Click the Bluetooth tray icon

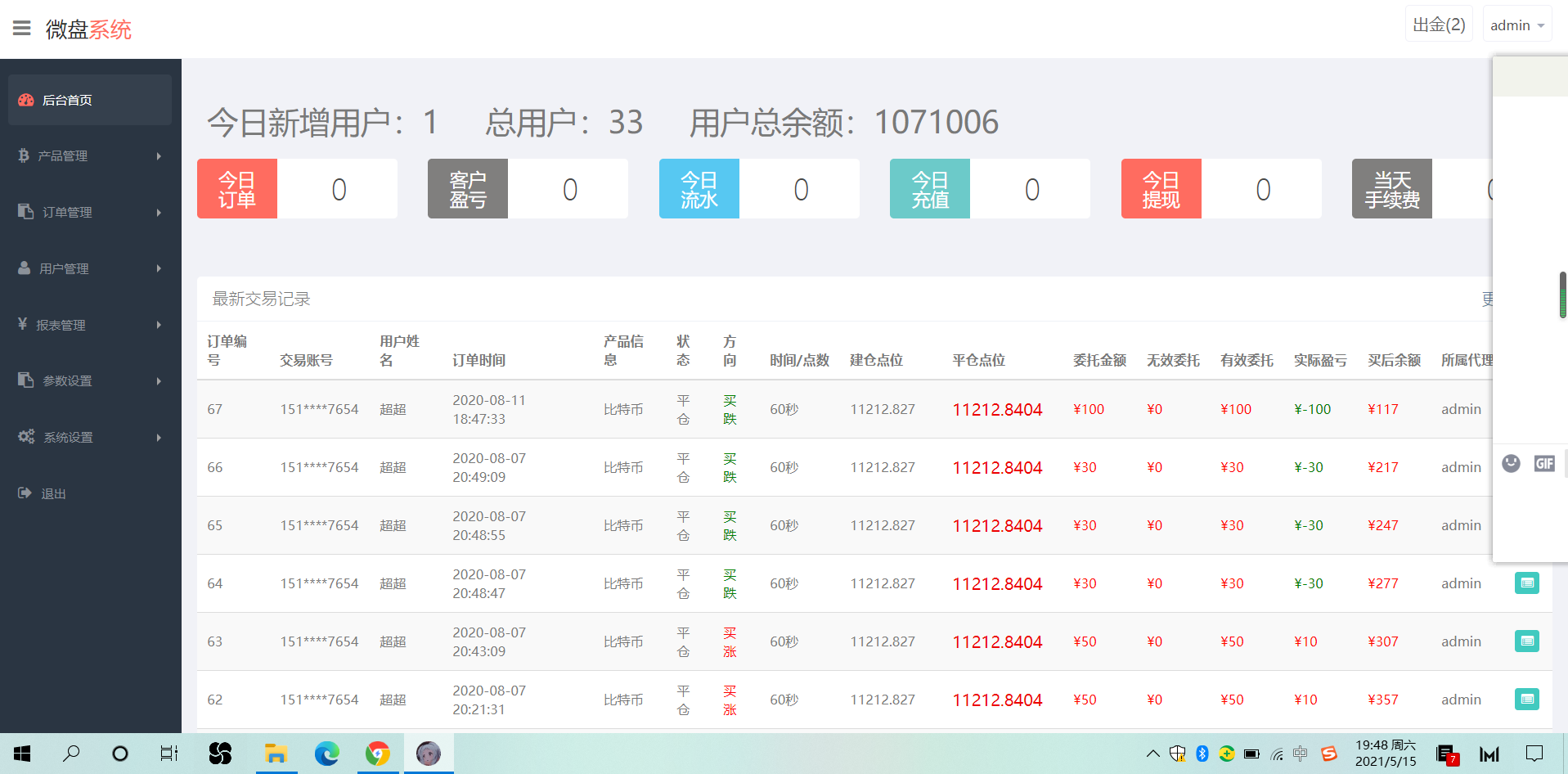(1202, 754)
